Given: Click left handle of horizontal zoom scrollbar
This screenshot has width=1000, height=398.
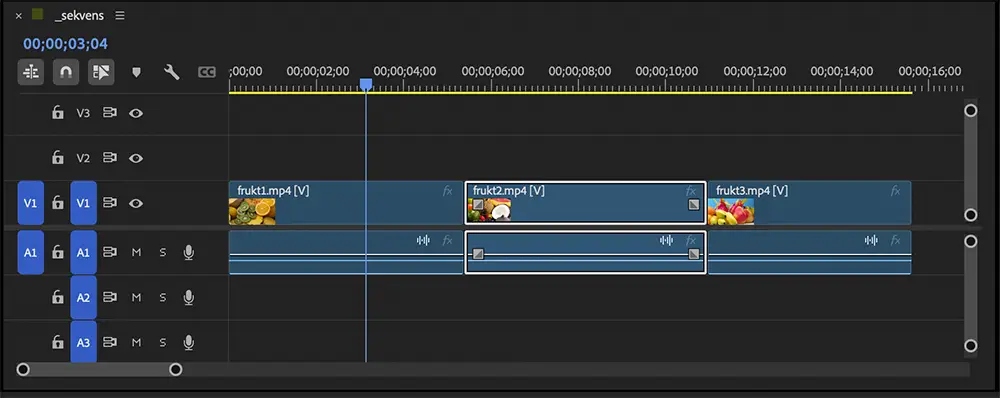Looking at the screenshot, I should coord(23,369).
